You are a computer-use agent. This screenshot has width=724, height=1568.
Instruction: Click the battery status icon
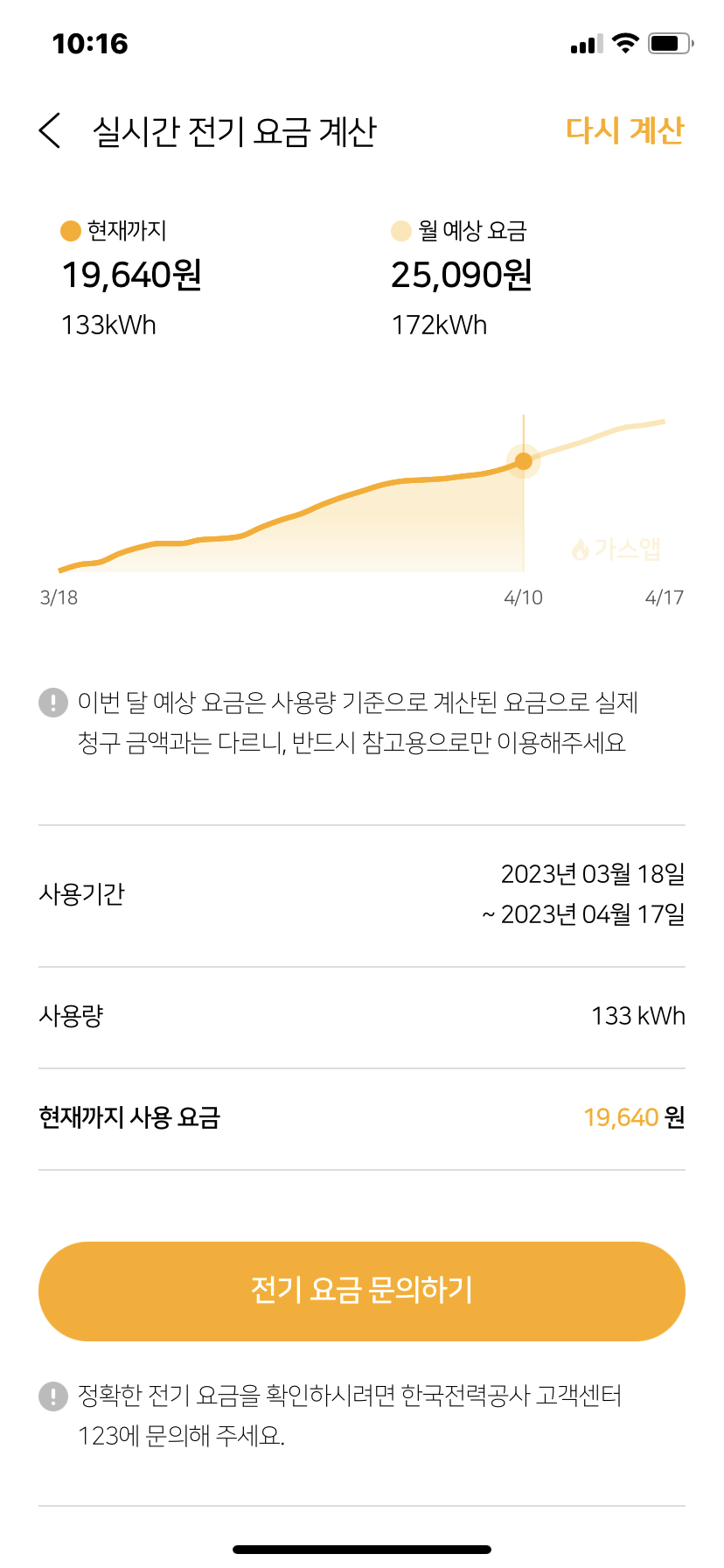point(671,43)
